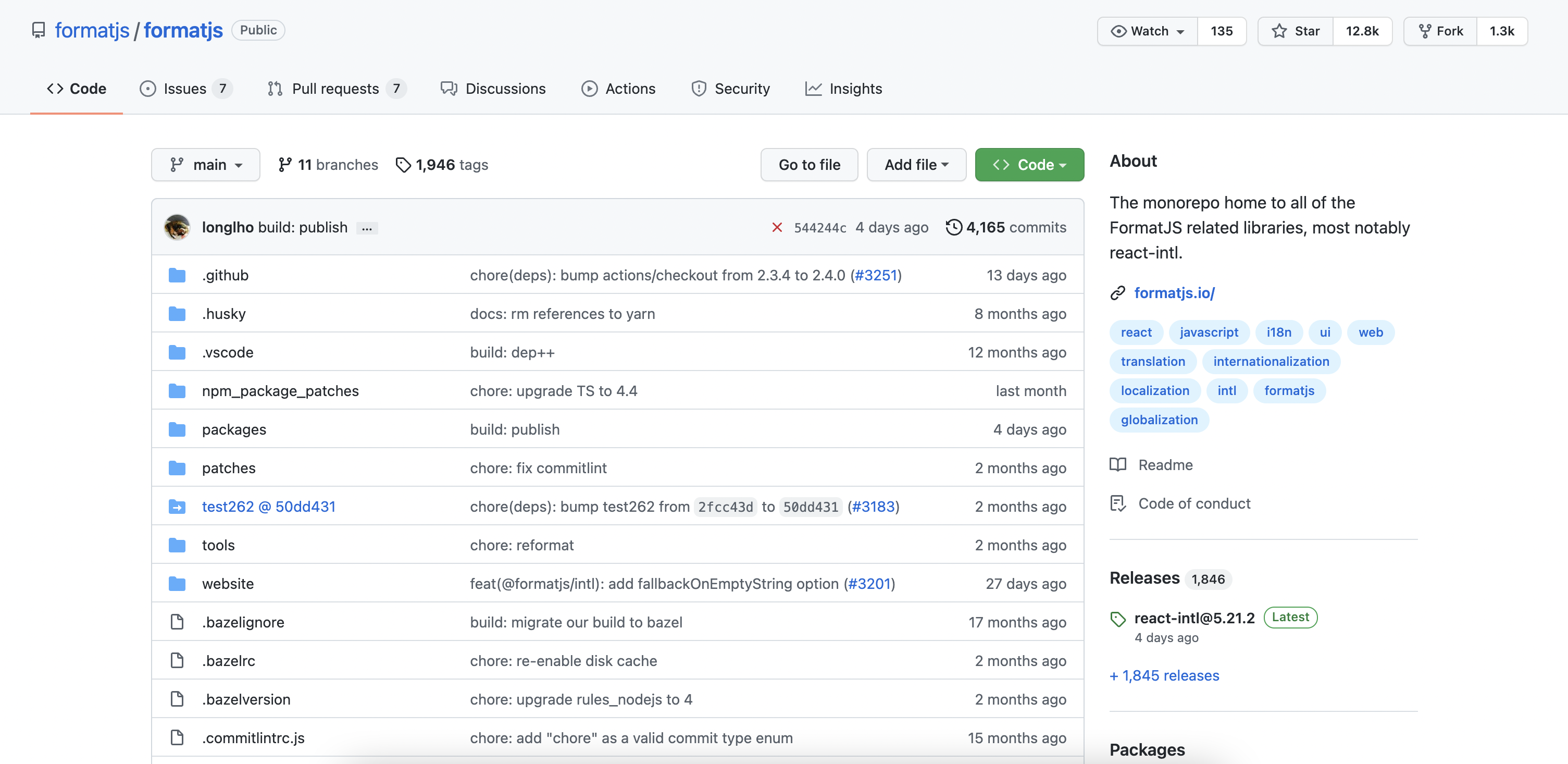This screenshot has width=1568, height=764.
Task: Click the failed build red X status icon
Action: [x=777, y=228]
